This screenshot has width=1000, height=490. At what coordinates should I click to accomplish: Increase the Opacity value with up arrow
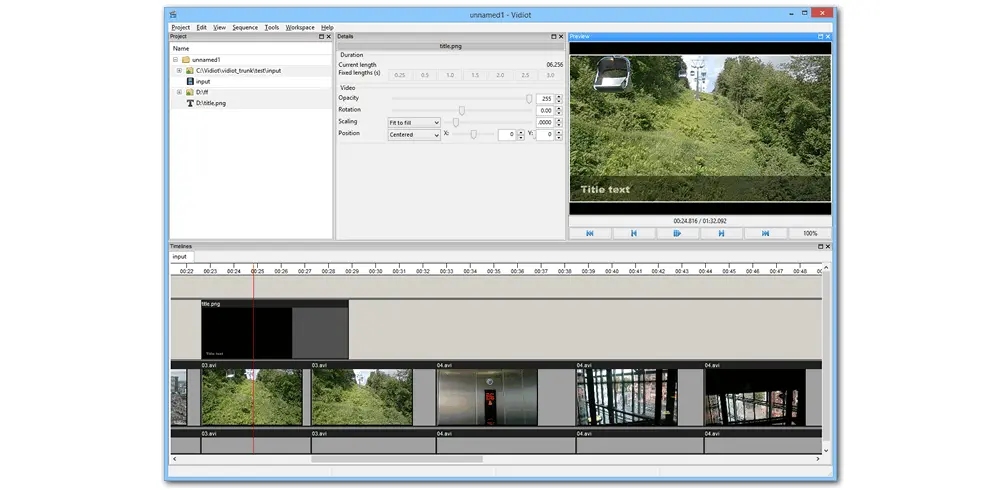click(x=558, y=96)
